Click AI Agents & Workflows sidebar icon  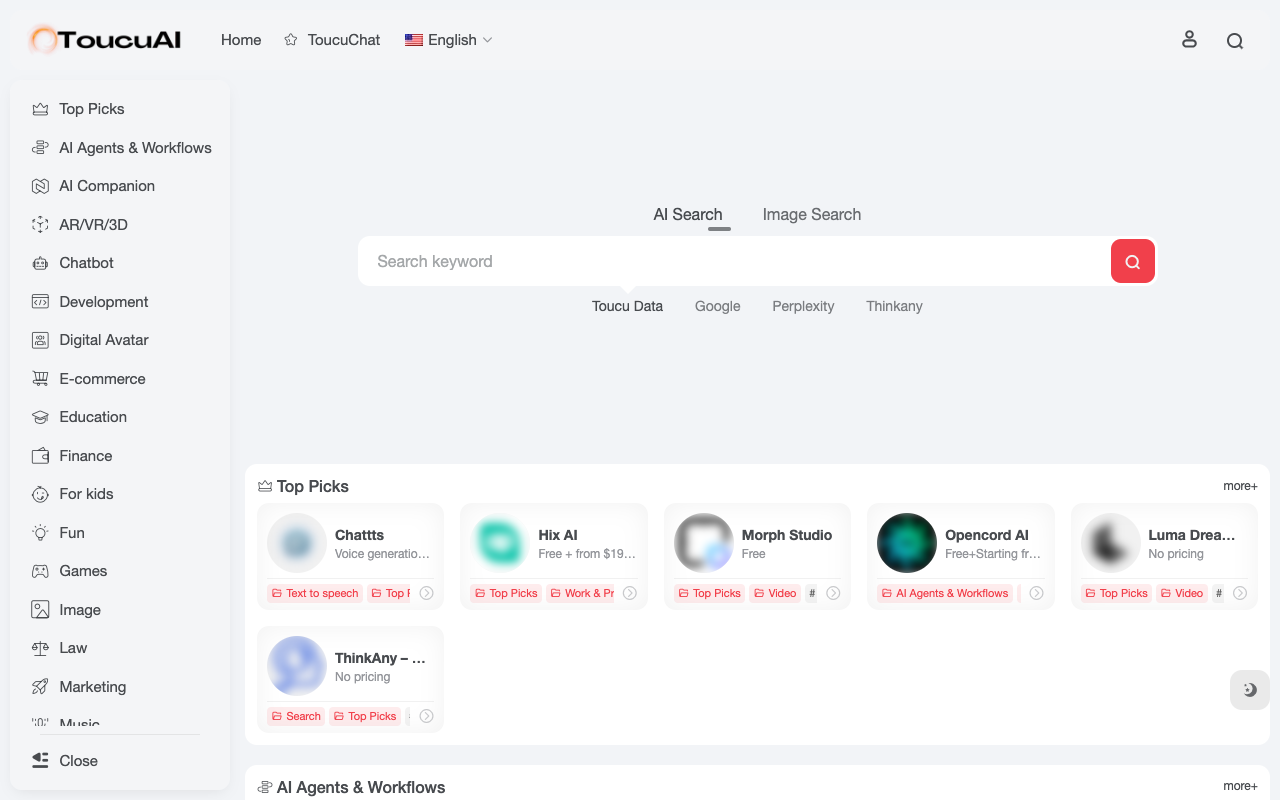coord(40,148)
